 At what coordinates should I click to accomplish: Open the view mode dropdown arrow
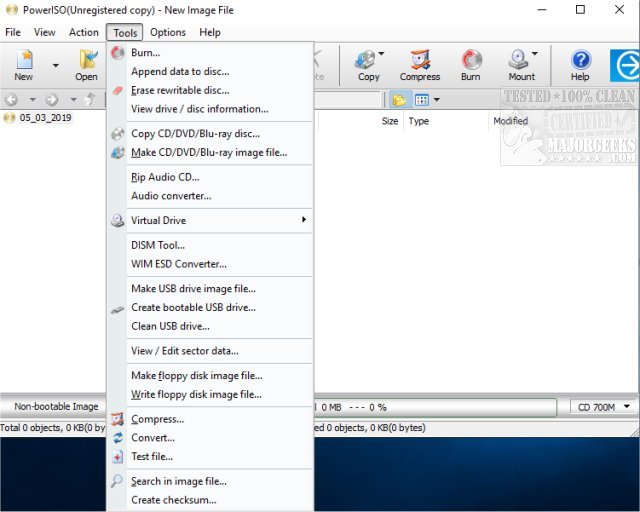[436, 100]
